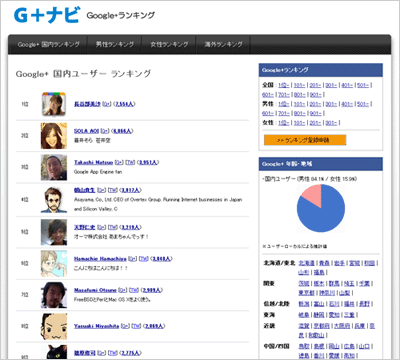Click the sunglasses cartoon avatar at rank 4

54,200
